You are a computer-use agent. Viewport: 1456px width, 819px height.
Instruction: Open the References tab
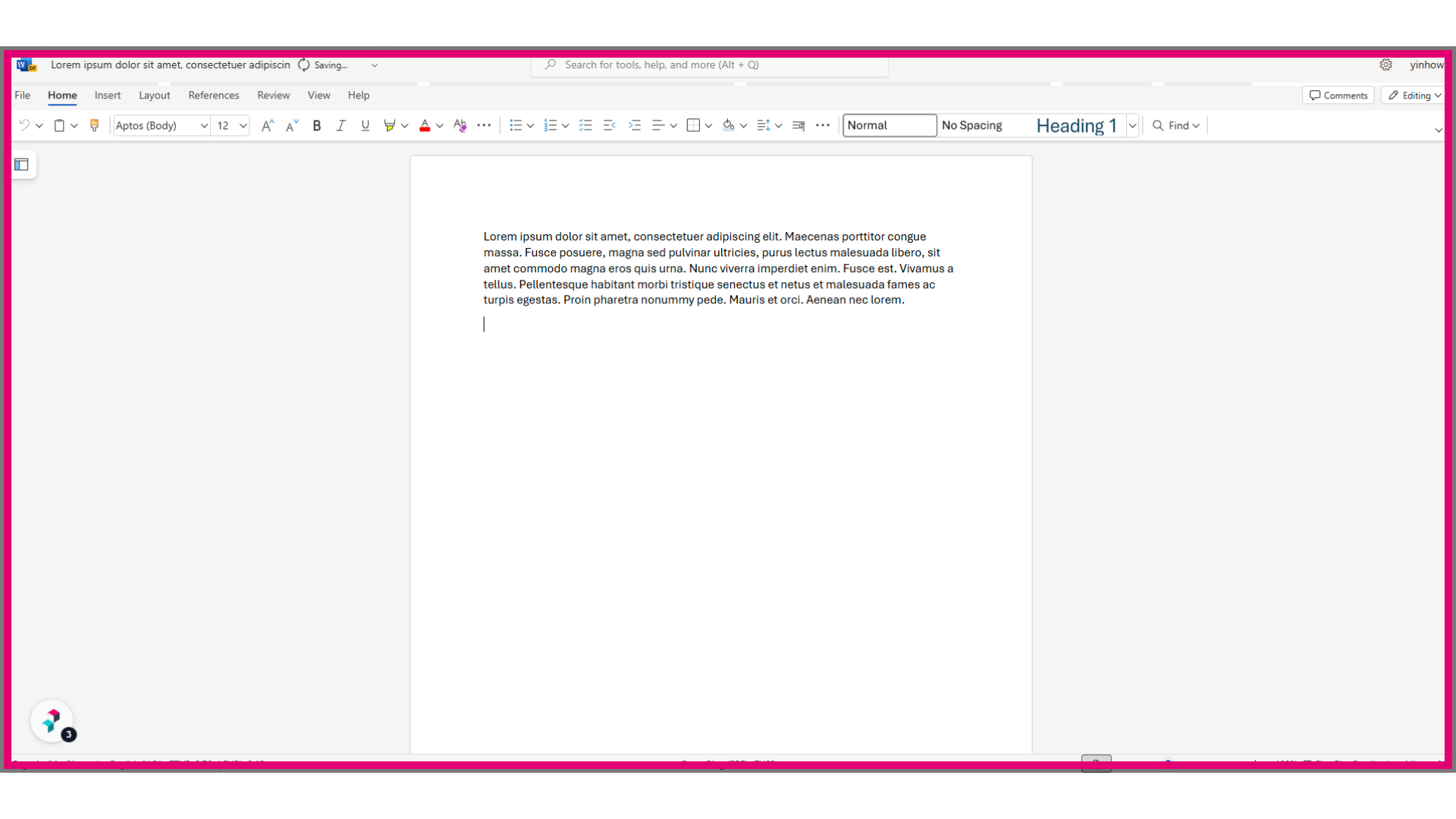coord(214,96)
